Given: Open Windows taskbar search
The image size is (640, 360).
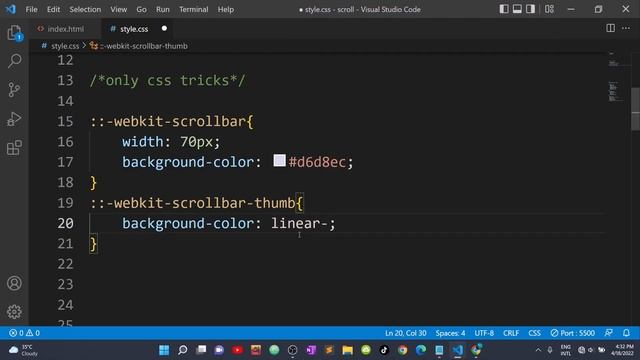Looking at the screenshot, I should coord(182,350).
